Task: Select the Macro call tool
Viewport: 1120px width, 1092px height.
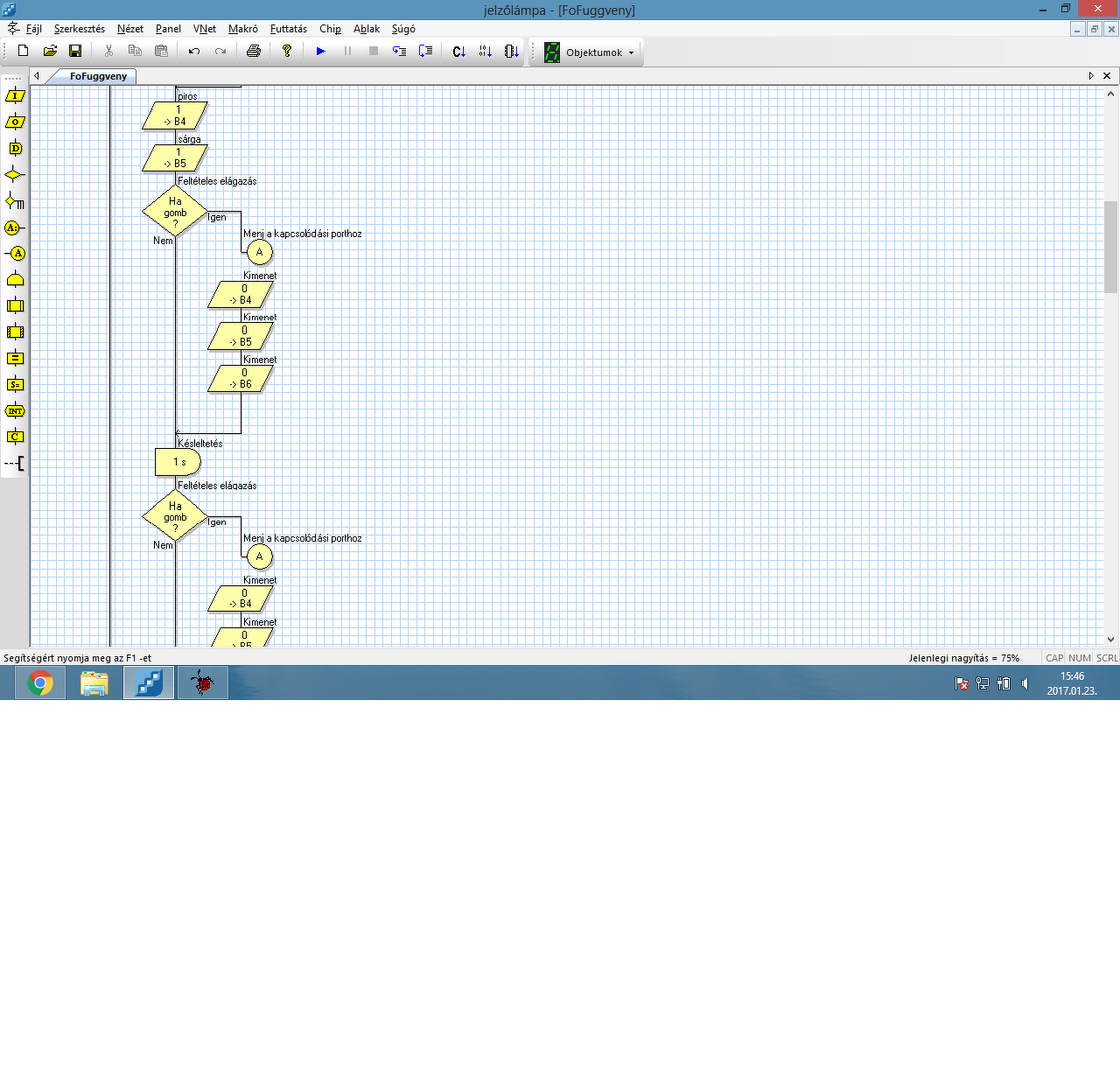Action: tap(15, 306)
